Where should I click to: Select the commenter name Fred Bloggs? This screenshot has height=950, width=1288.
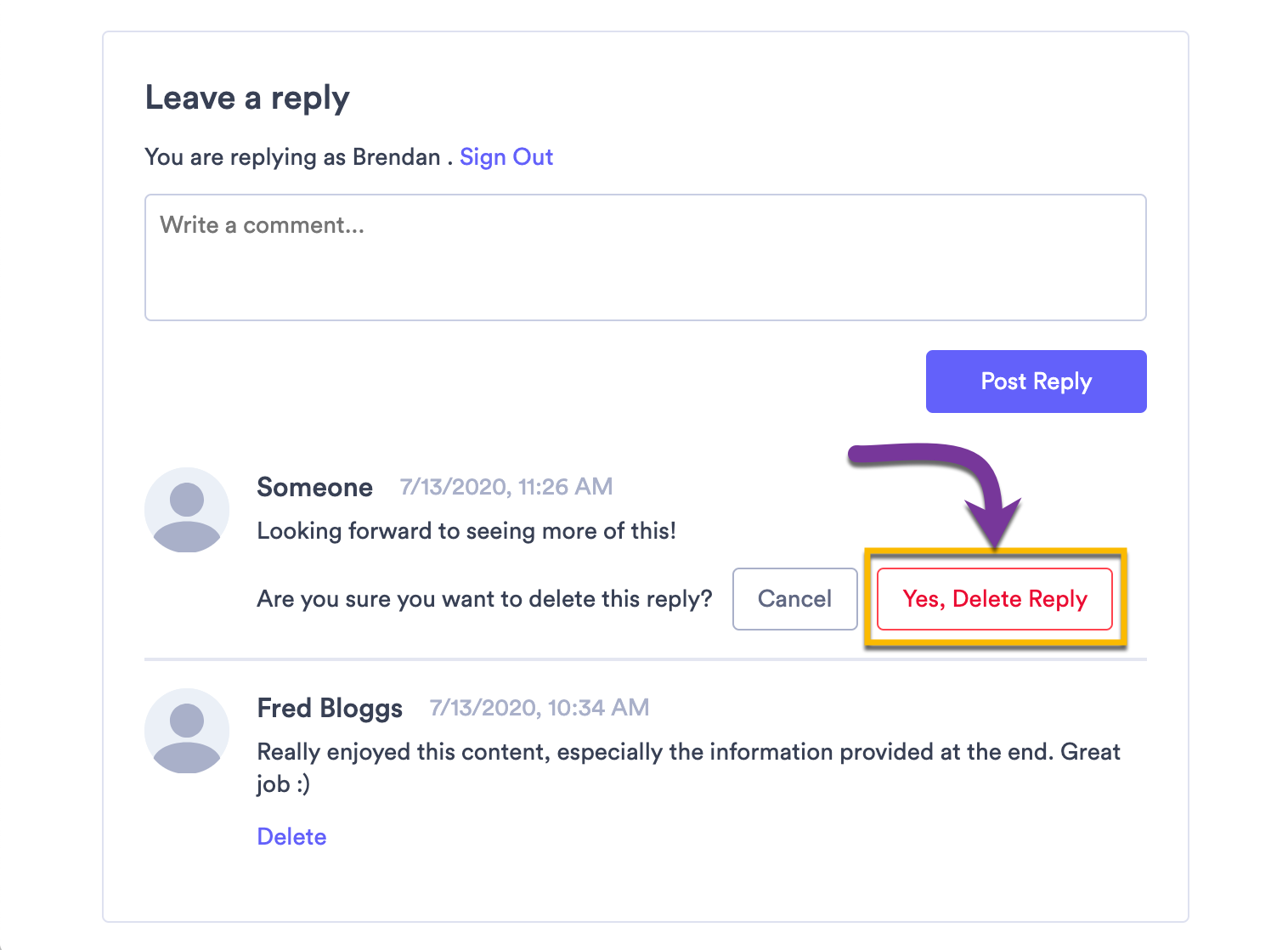click(330, 708)
